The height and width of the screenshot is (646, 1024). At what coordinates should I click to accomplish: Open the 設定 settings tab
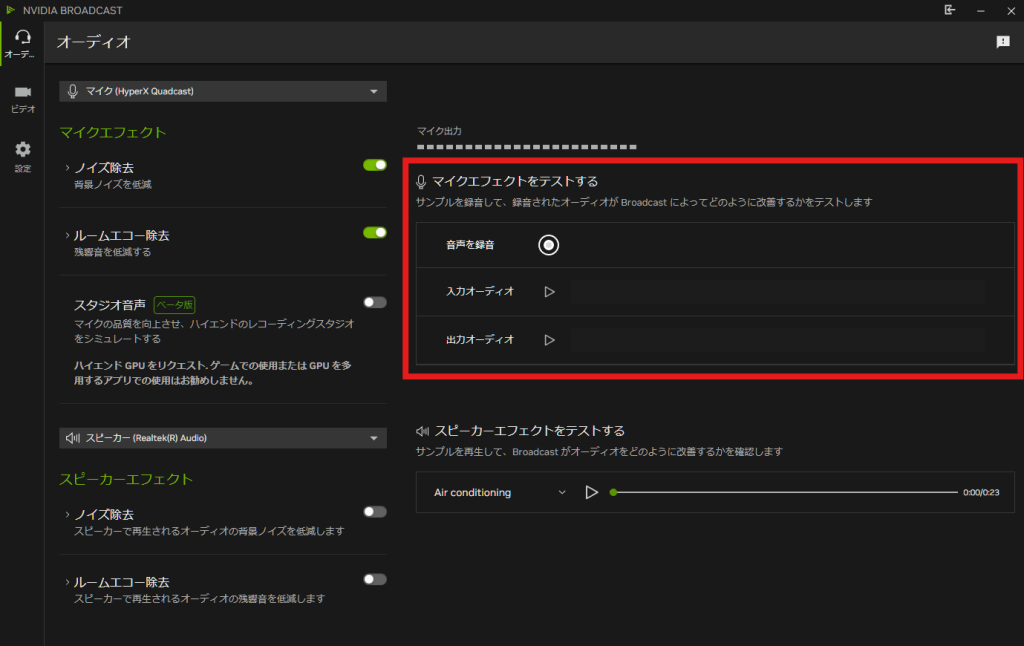pyautogui.click(x=22, y=157)
